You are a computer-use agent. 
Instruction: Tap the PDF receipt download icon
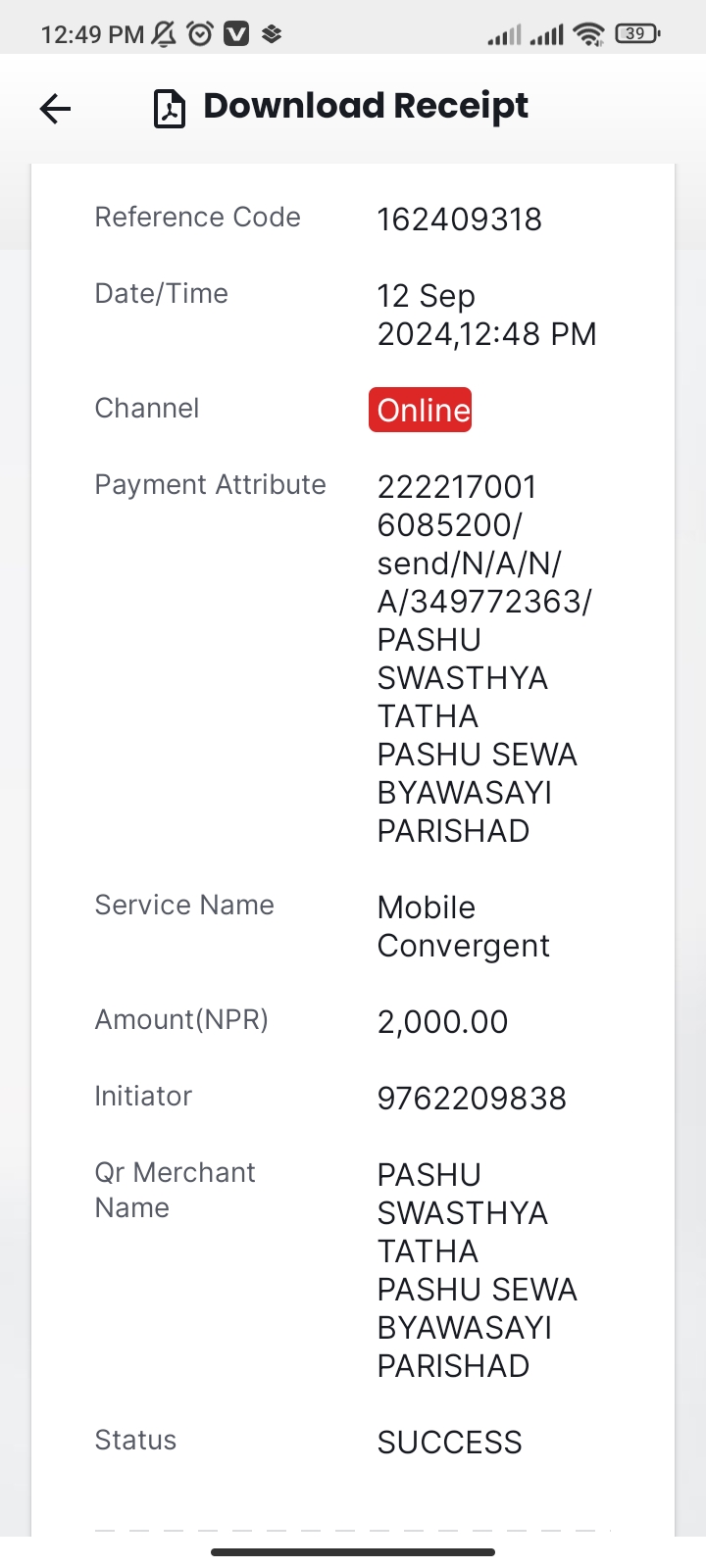170,108
